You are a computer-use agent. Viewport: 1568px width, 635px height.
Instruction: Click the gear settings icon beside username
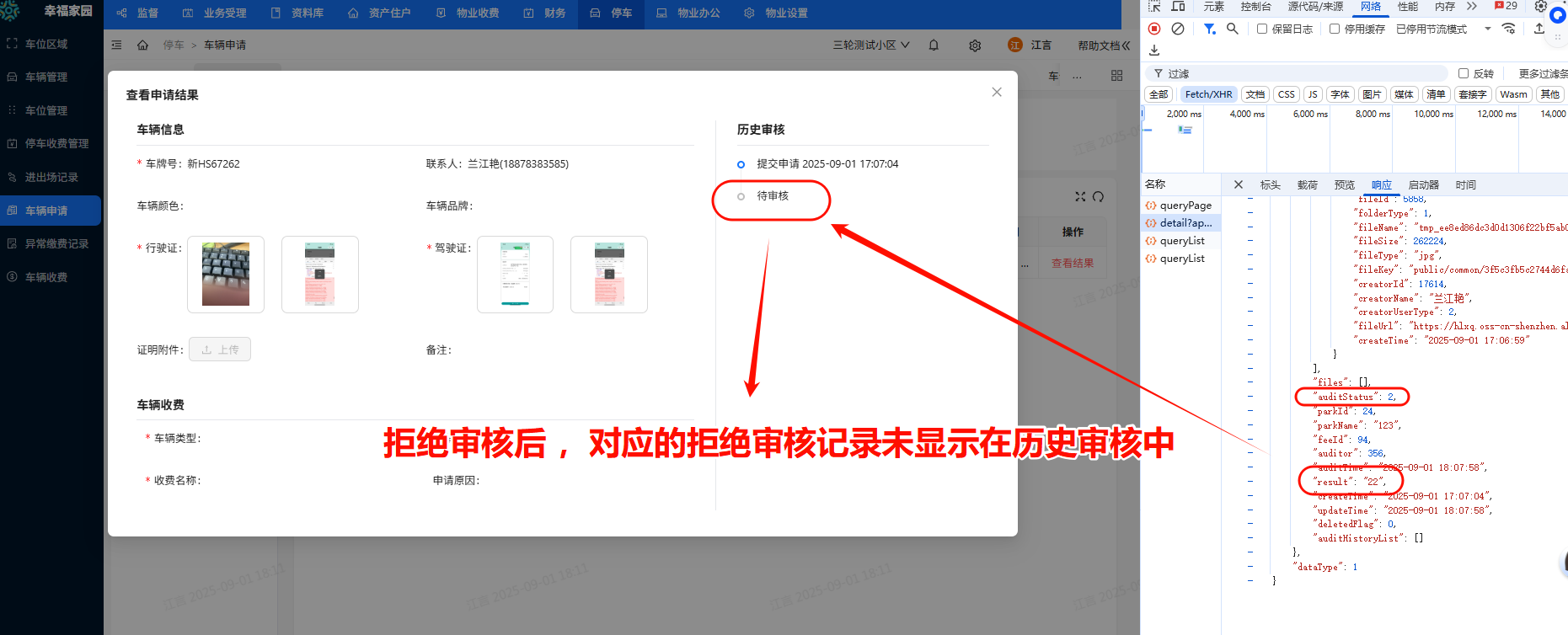click(975, 45)
